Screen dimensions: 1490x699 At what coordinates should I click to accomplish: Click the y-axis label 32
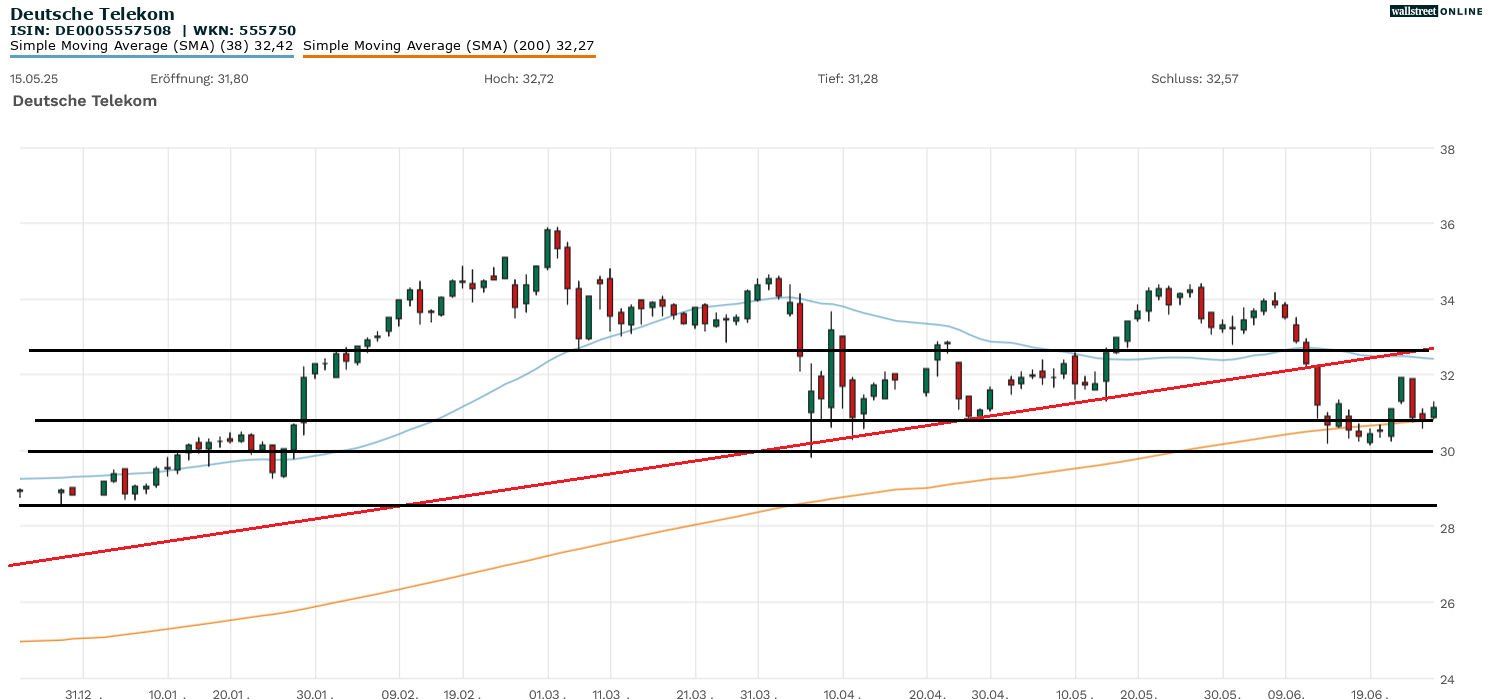click(x=1447, y=376)
